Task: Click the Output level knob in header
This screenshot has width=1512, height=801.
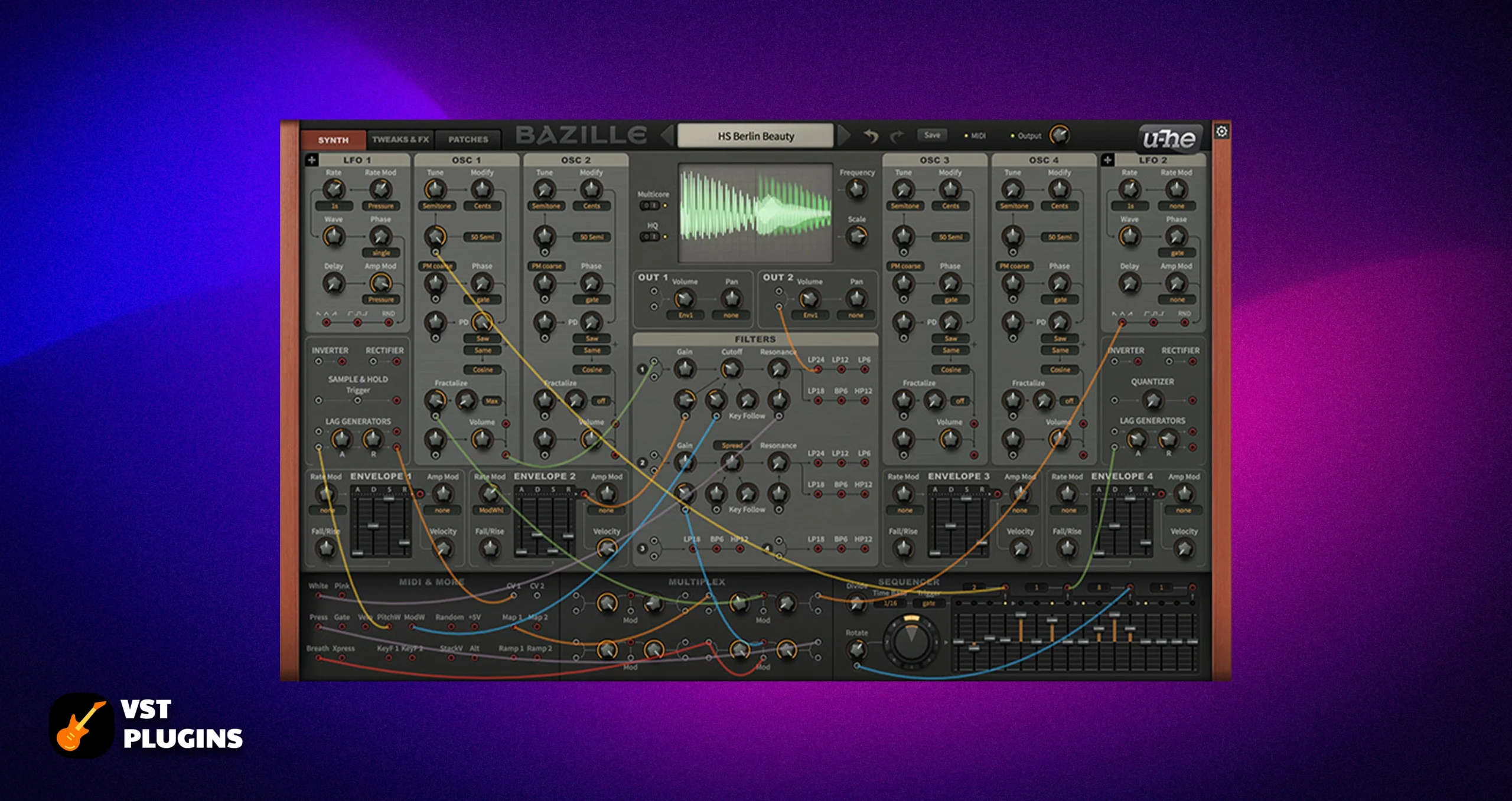Action: [1060, 135]
